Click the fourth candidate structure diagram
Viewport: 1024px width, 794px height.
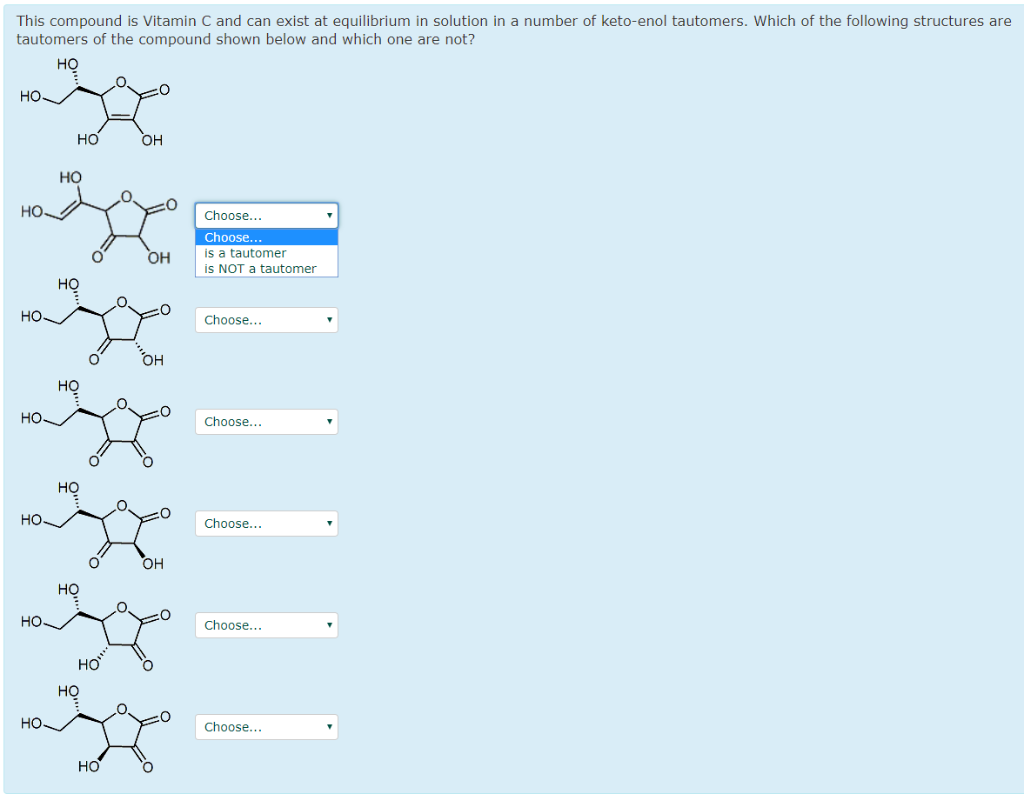[x=95, y=523]
